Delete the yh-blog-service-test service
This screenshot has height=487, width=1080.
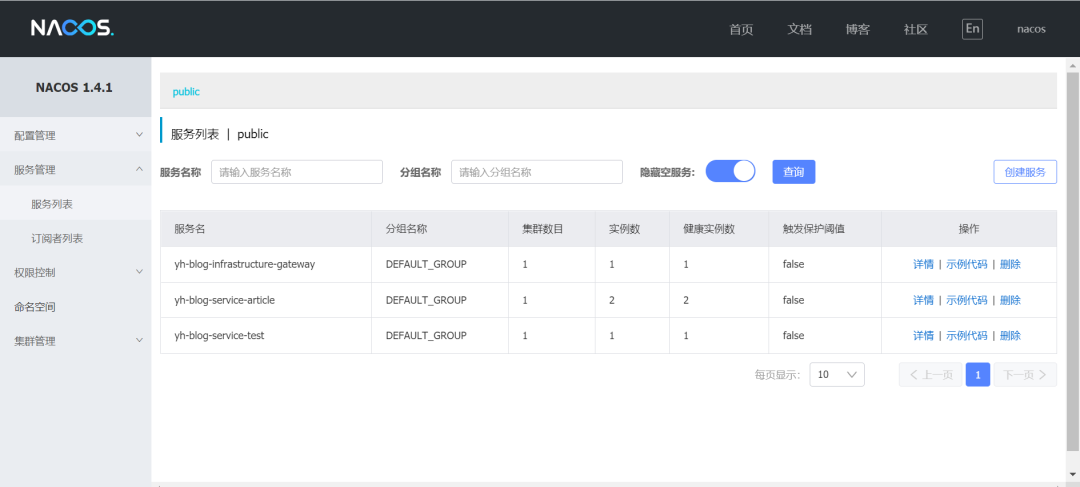coord(1010,335)
